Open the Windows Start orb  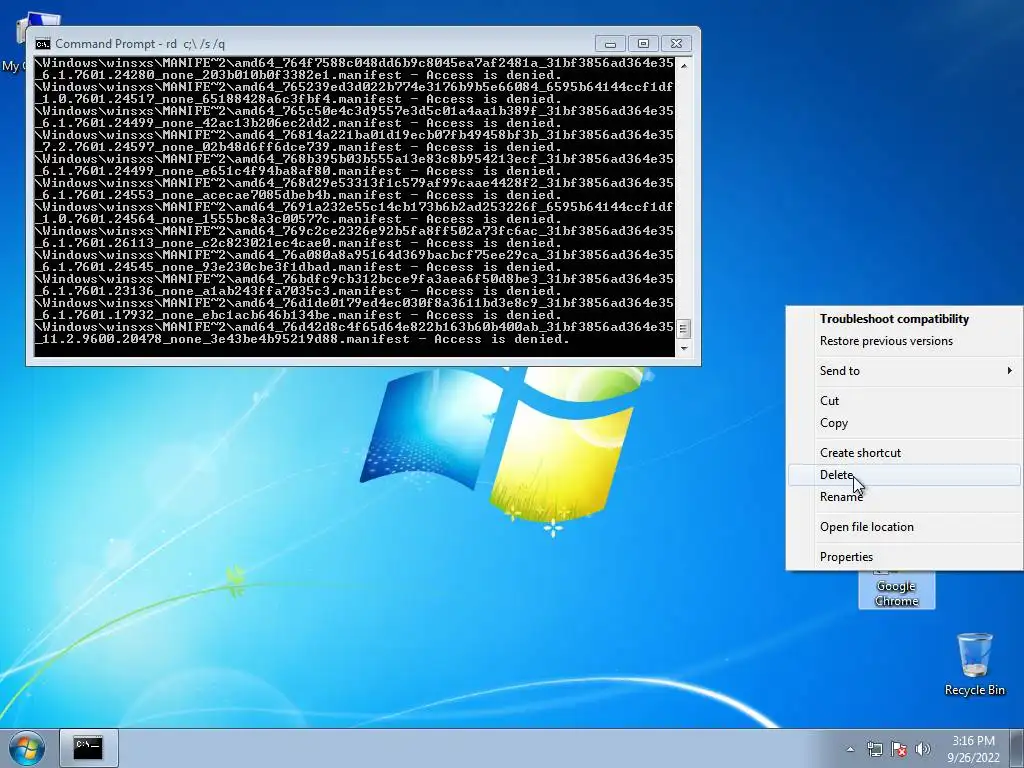27,748
